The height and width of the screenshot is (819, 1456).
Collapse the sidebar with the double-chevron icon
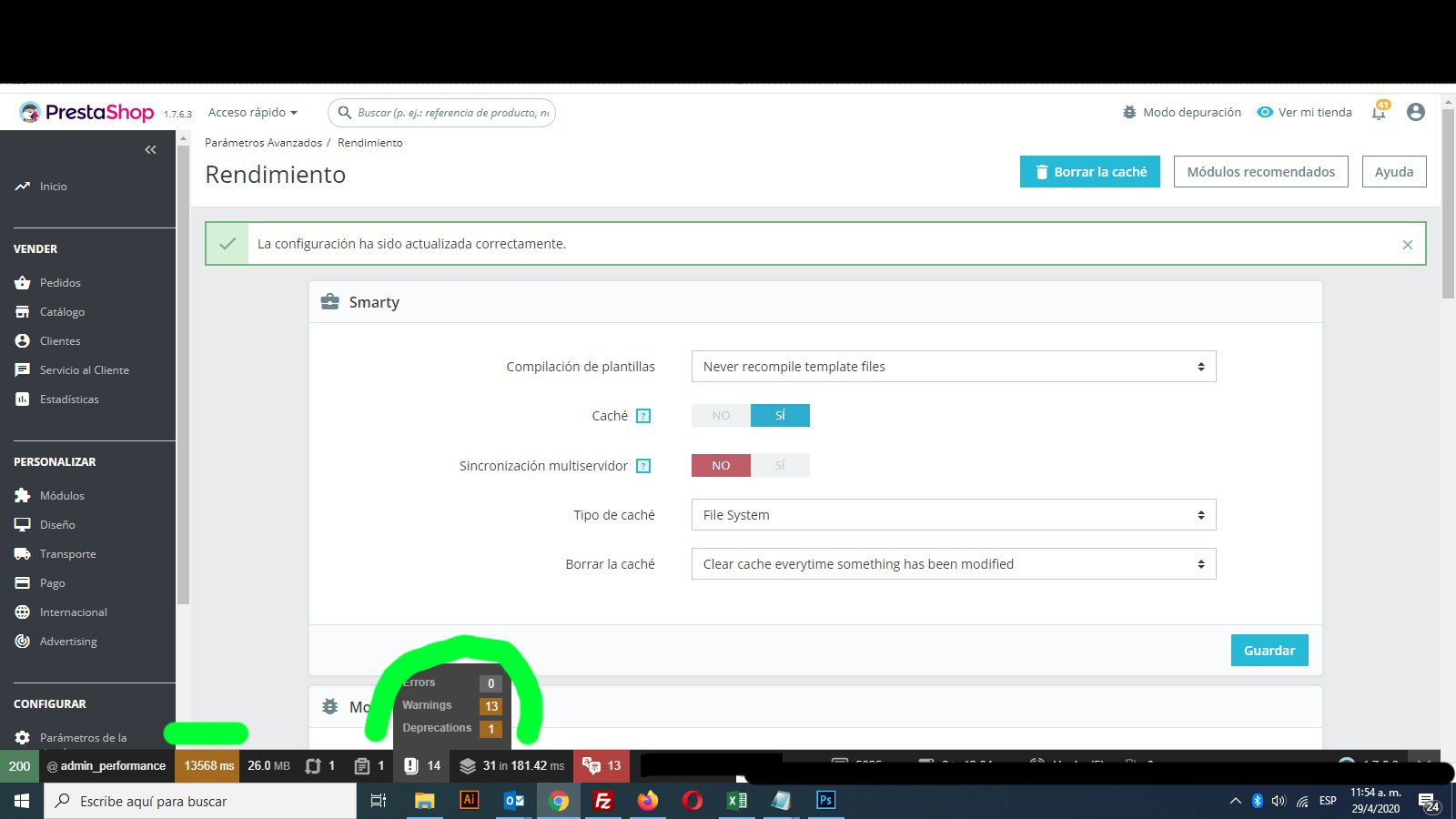[x=151, y=150]
